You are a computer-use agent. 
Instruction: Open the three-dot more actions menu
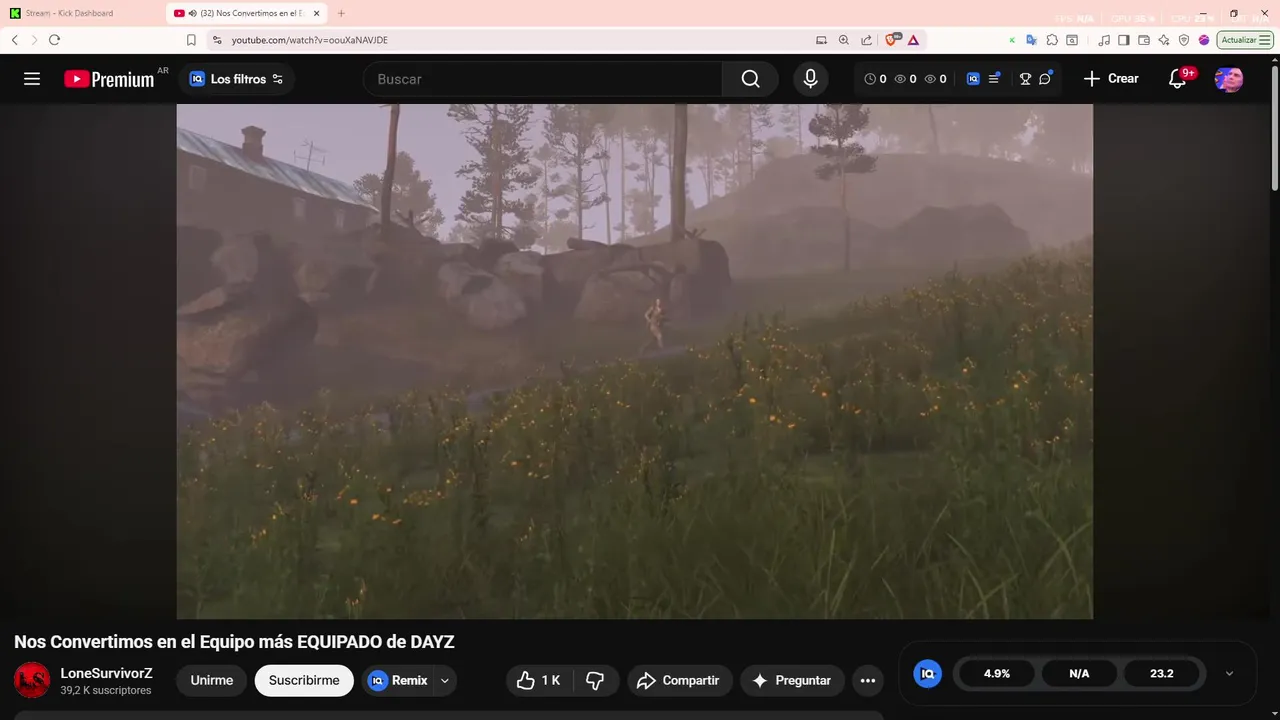click(868, 680)
